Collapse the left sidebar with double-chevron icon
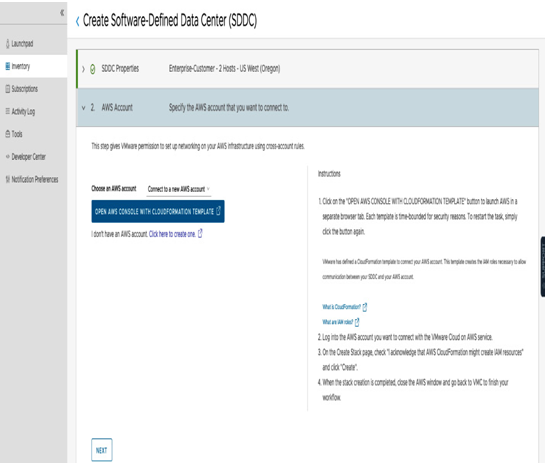The image size is (546, 465). [x=62, y=13]
